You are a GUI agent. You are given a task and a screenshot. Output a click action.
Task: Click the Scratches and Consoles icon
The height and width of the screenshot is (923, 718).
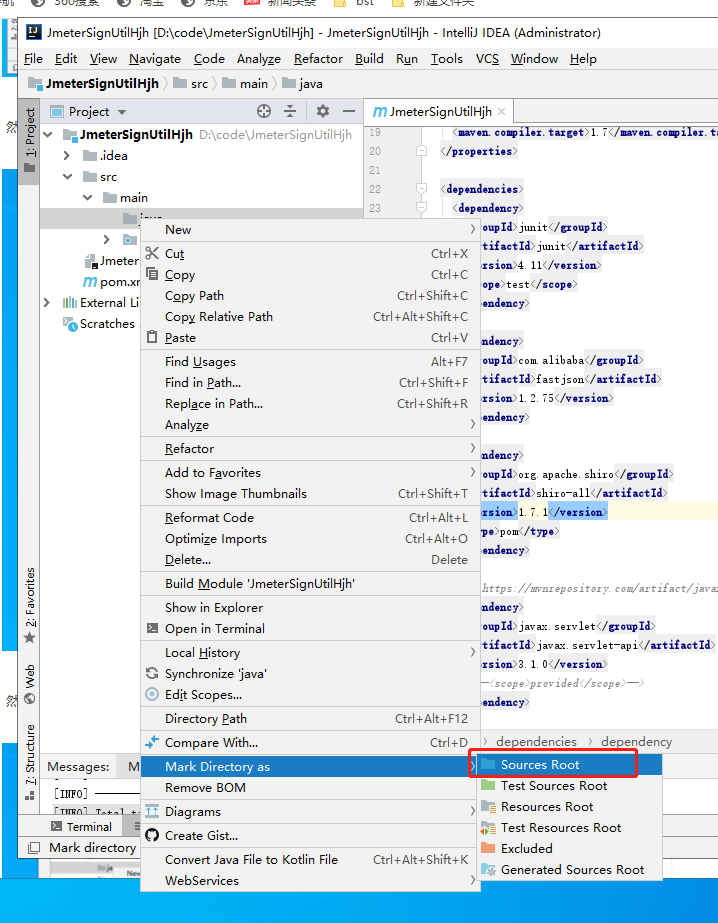70,324
